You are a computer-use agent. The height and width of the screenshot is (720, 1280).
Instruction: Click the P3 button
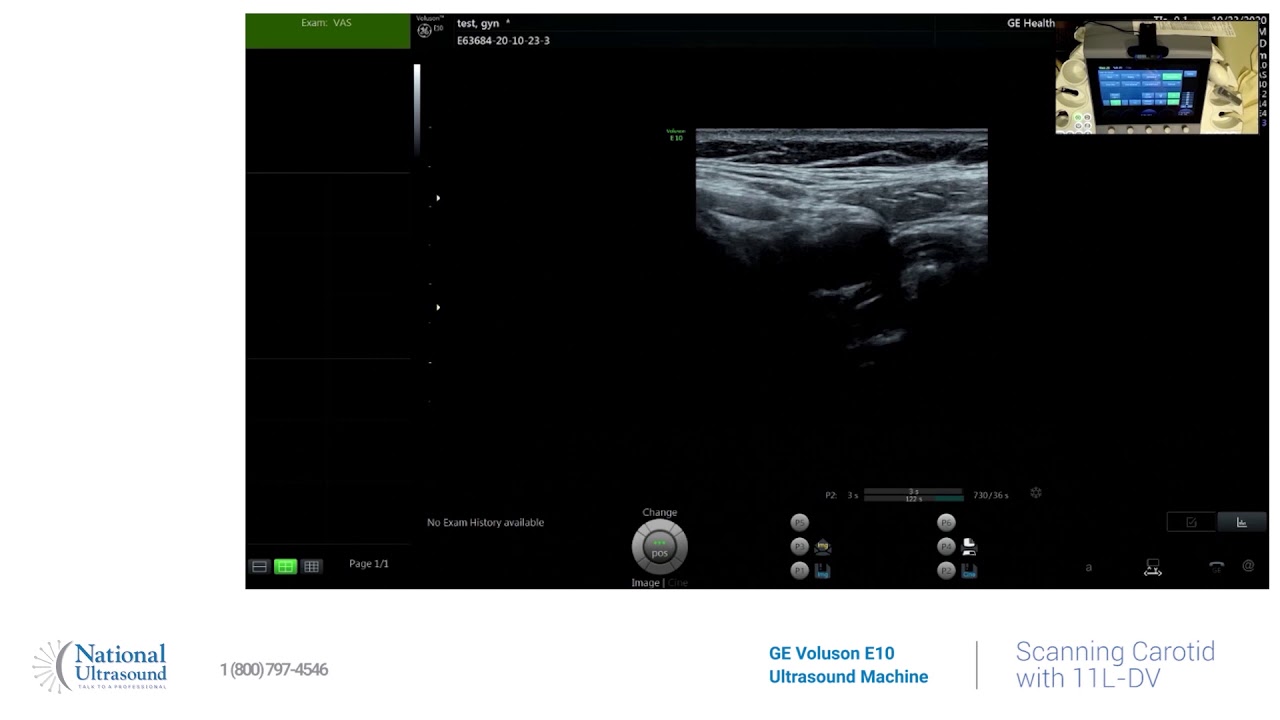799,547
